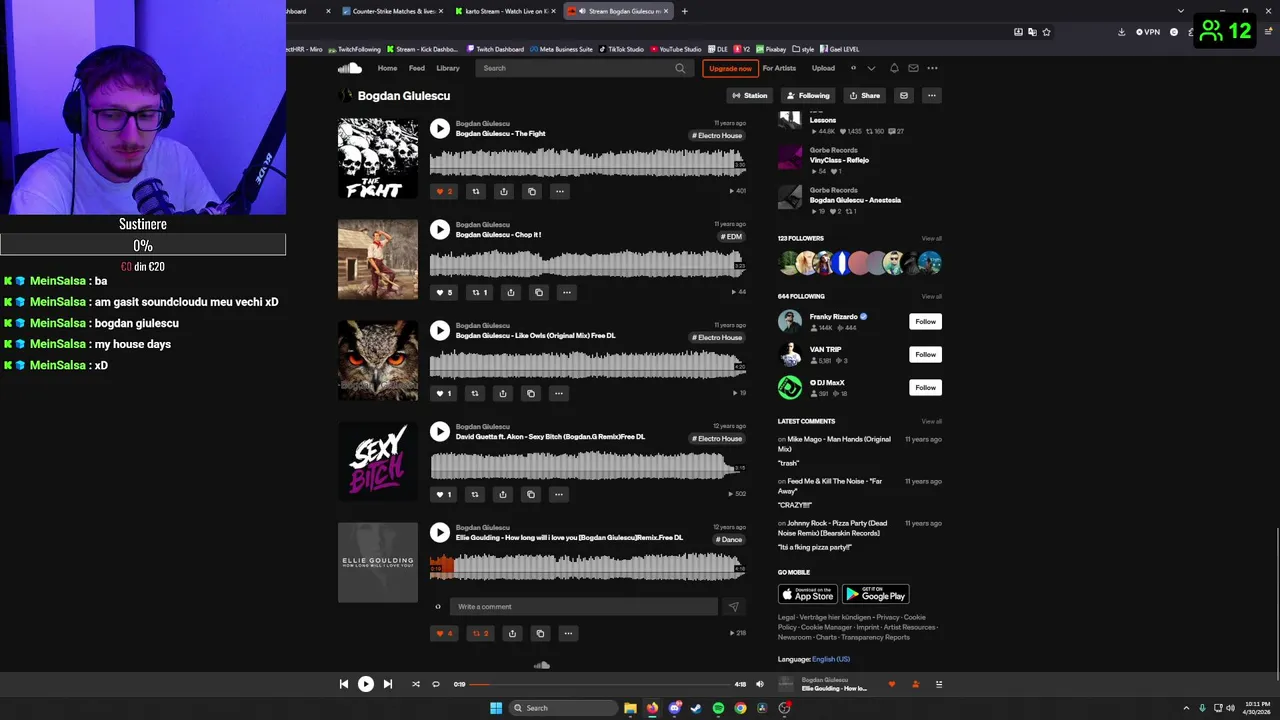Image resolution: width=1280 pixels, height=720 pixels.
Task: Click the Upgrade now button
Action: [x=730, y=68]
